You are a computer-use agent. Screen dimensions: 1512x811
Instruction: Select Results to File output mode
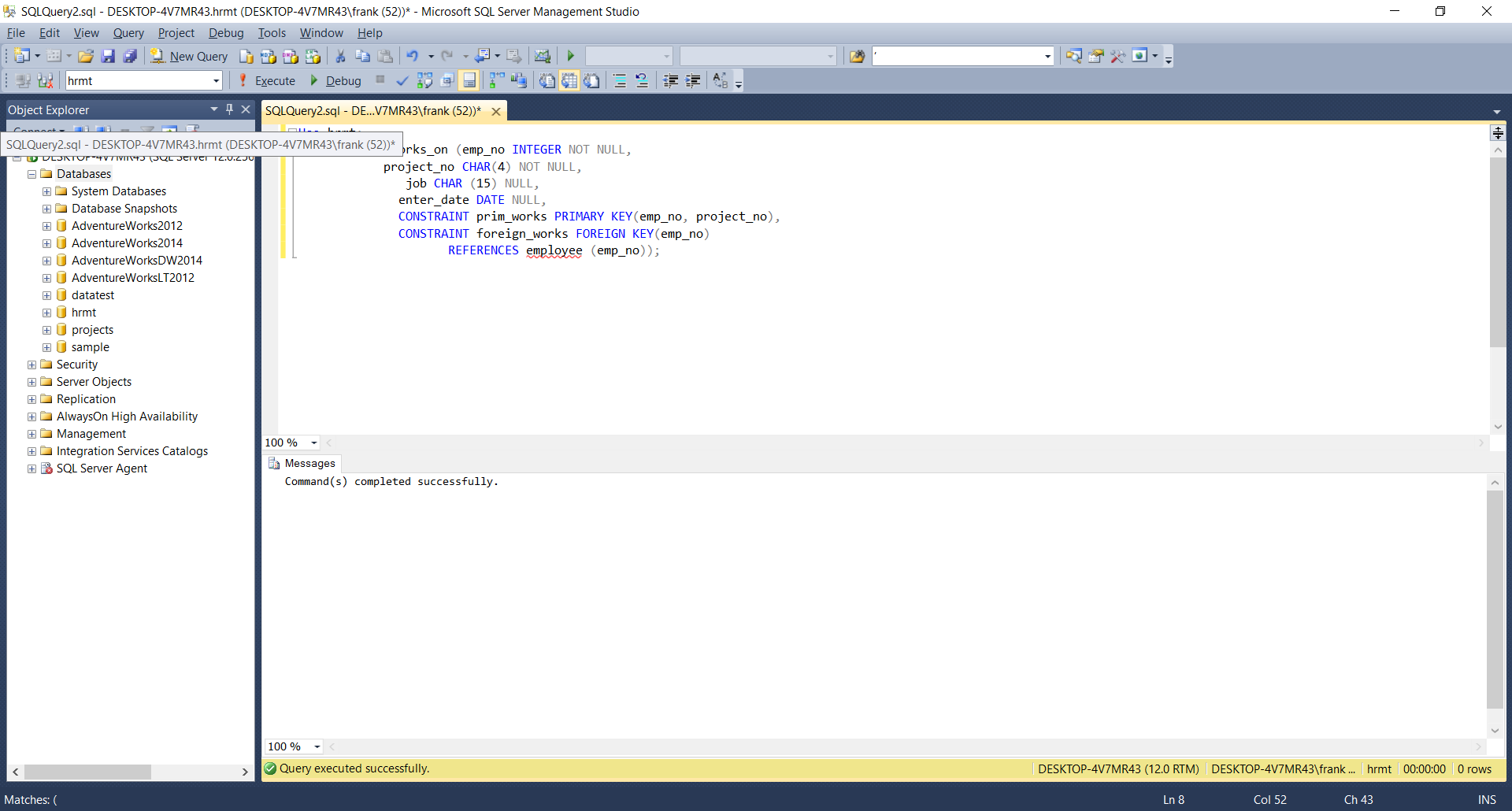pyautogui.click(x=591, y=80)
